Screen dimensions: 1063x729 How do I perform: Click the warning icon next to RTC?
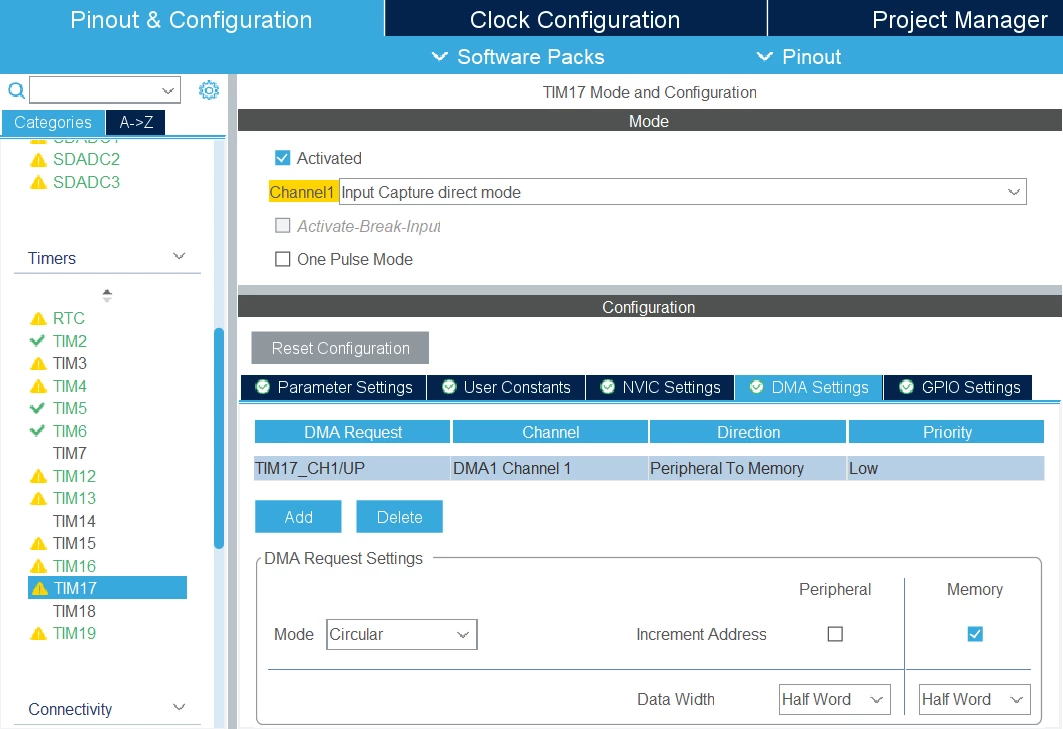(39, 319)
